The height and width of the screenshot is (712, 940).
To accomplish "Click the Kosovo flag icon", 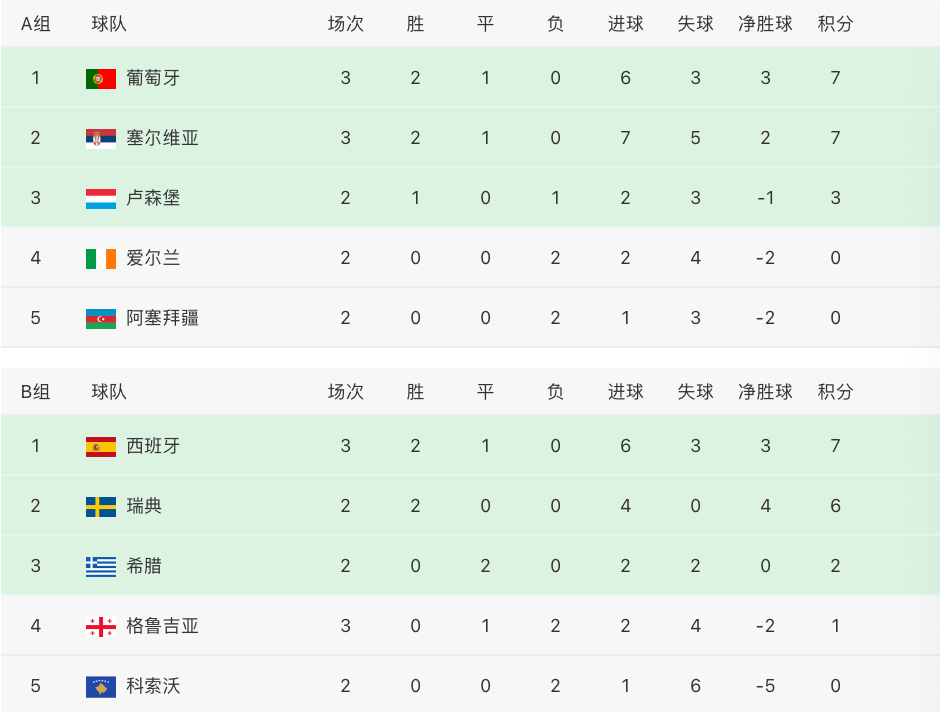I will pyautogui.click(x=101, y=686).
